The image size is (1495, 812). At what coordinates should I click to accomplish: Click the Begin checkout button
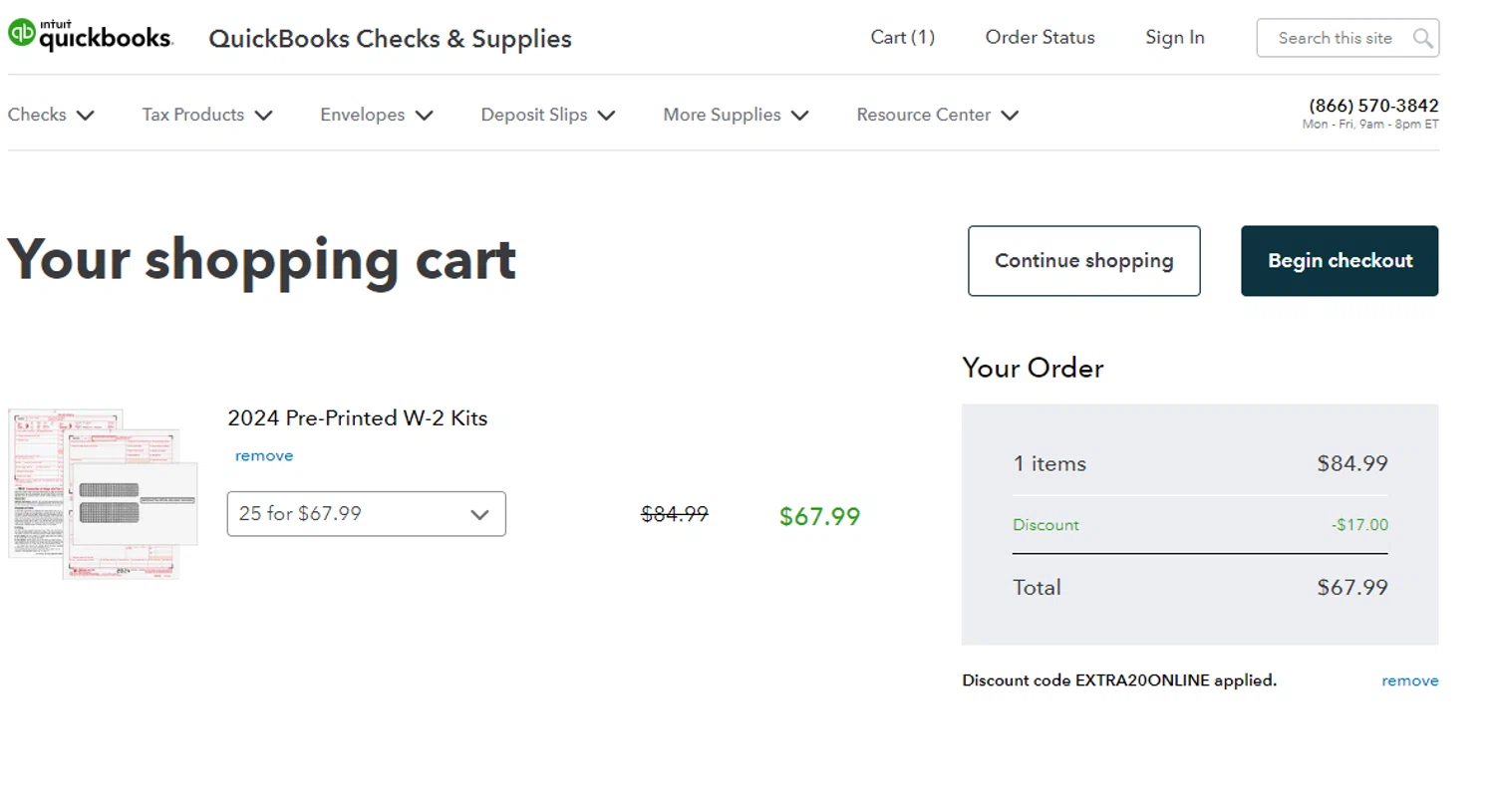[x=1339, y=261]
